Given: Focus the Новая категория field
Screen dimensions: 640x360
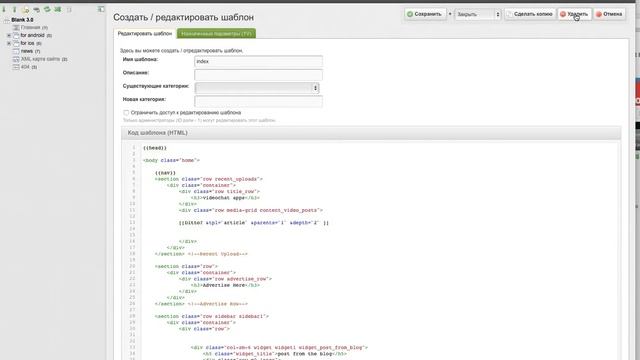Looking at the screenshot, I should [x=258, y=101].
